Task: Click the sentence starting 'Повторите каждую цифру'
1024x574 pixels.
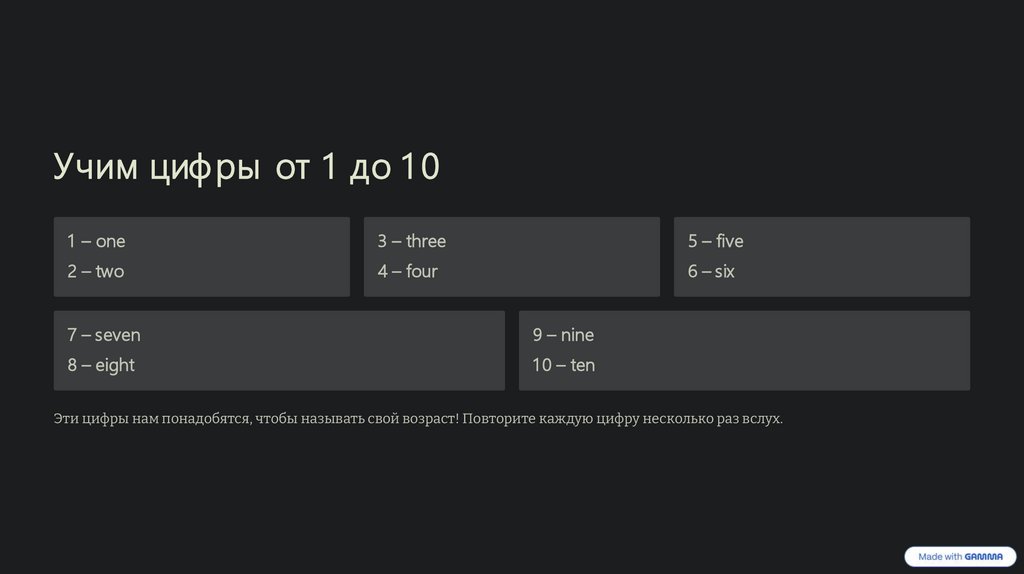Action: tap(622, 419)
